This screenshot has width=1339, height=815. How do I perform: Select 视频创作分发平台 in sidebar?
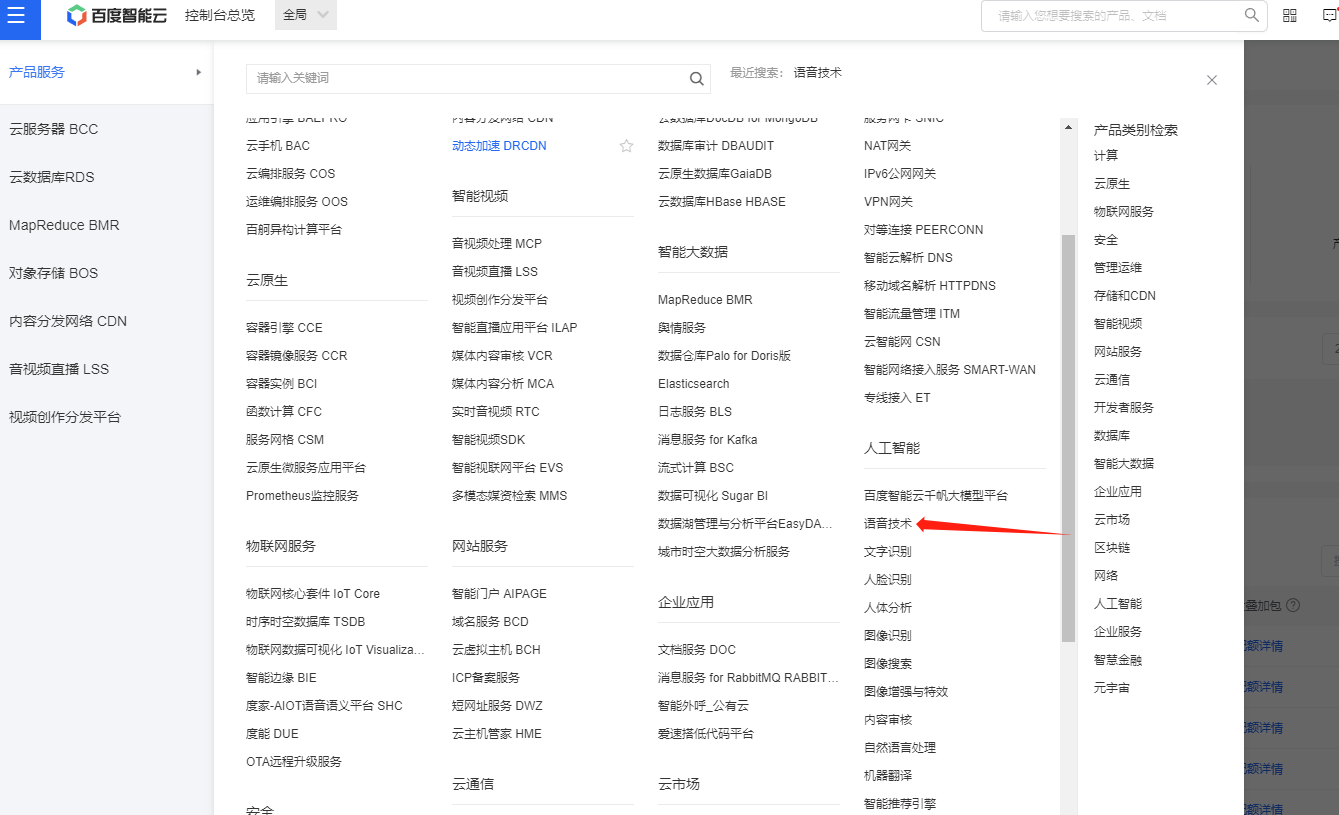point(65,417)
